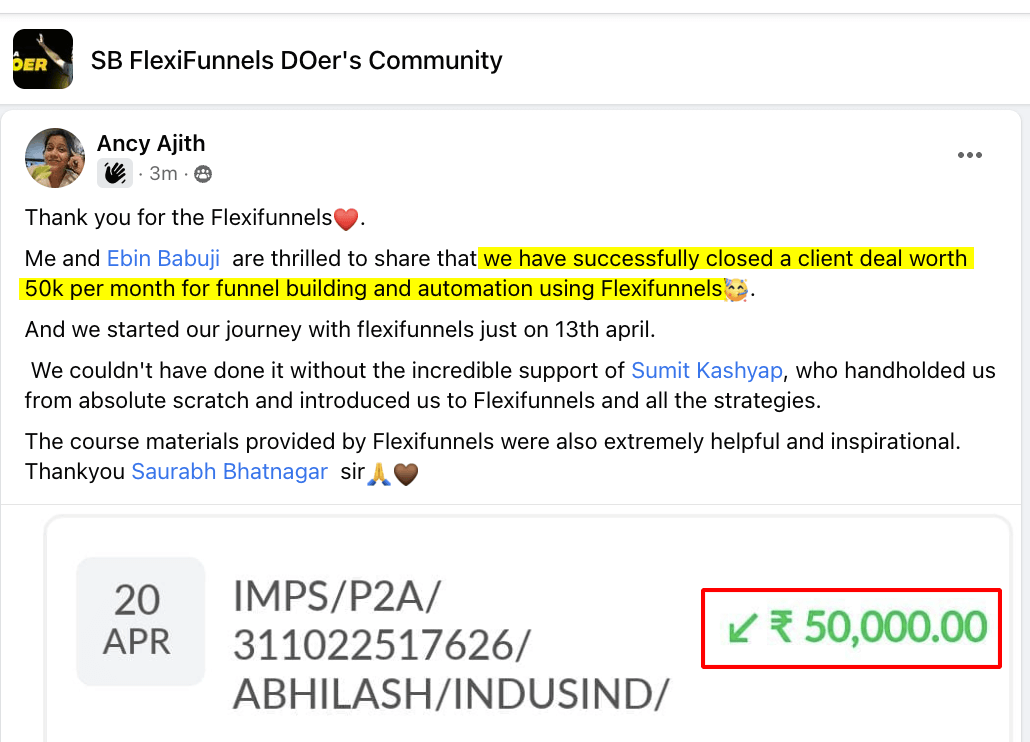Open Sumit Kashyap's tagged profile
The width and height of the screenshot is (1030, 742).
tap(707, 371)
